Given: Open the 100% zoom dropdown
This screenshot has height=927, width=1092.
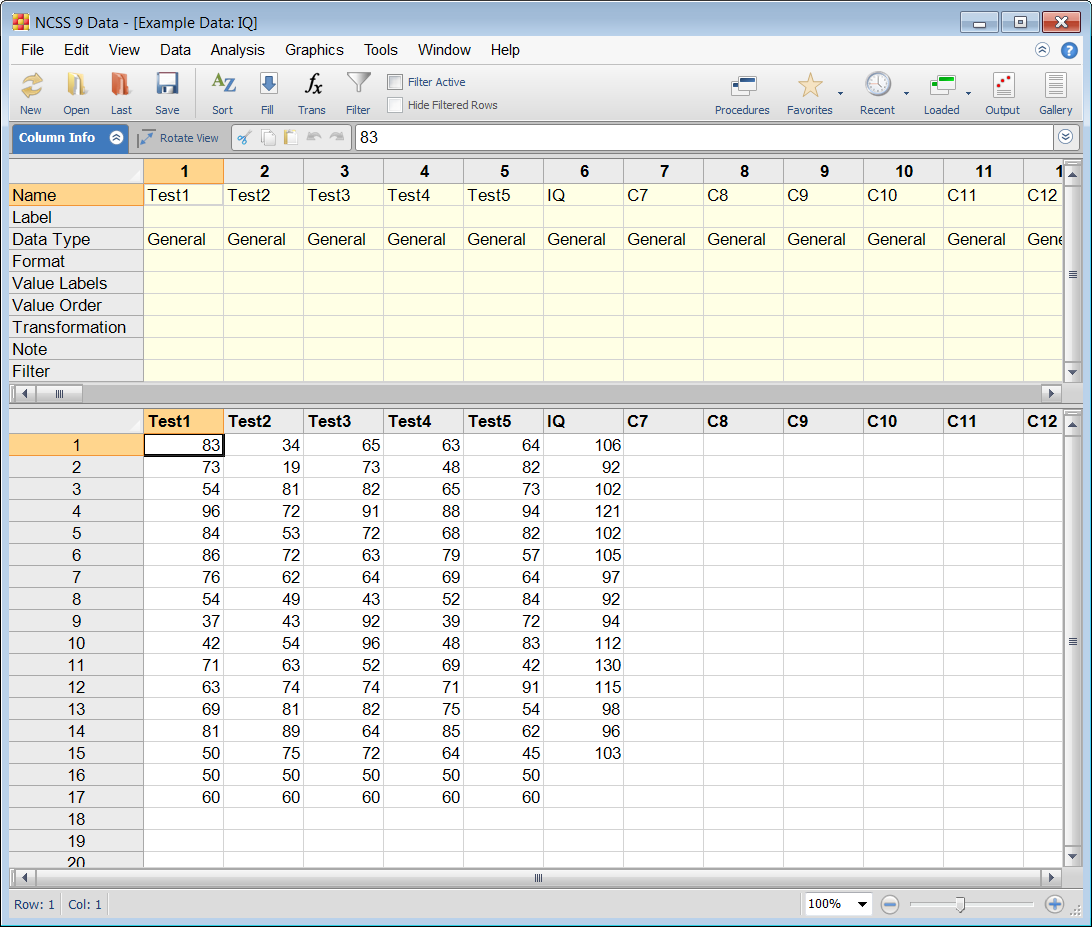Looking at the screenshot, I should [x=862, y=904].
